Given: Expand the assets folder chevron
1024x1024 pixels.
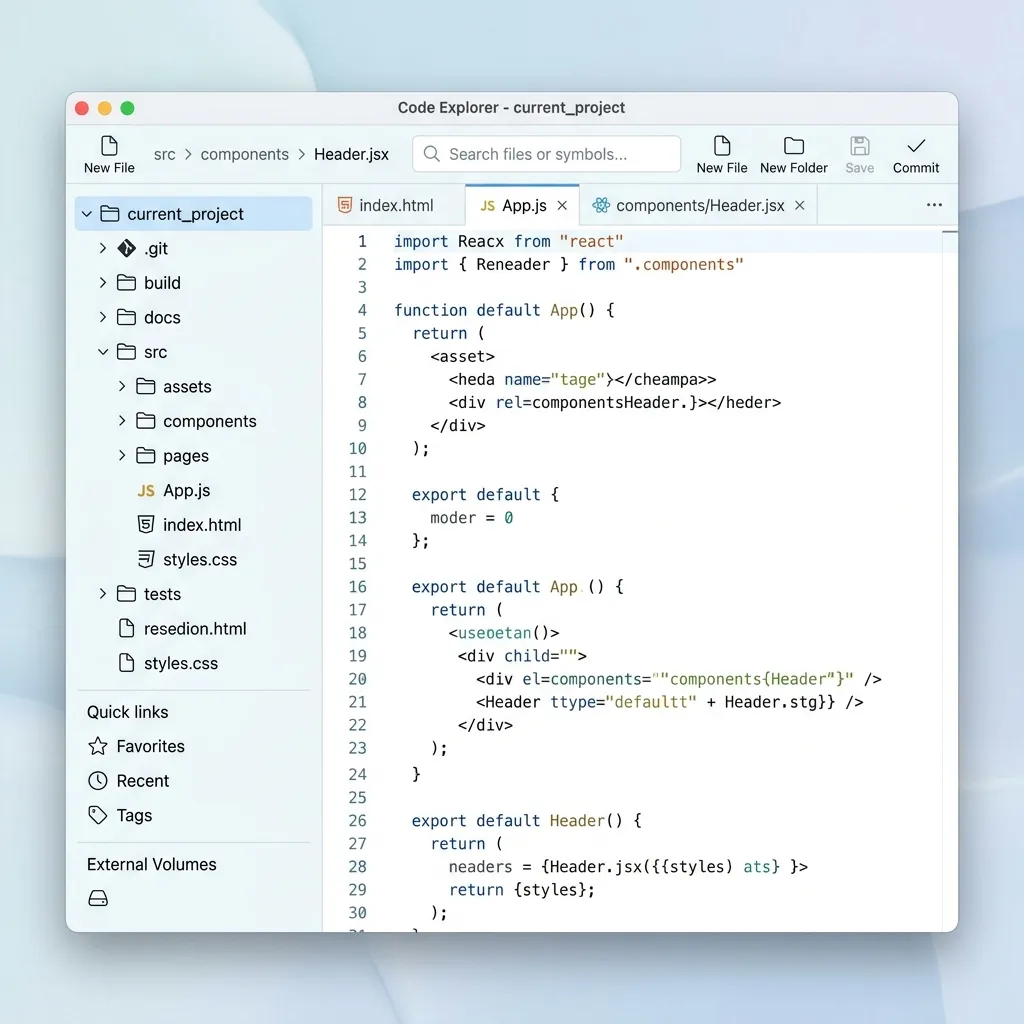Looking at the screenshot, I should coord(122,387).
